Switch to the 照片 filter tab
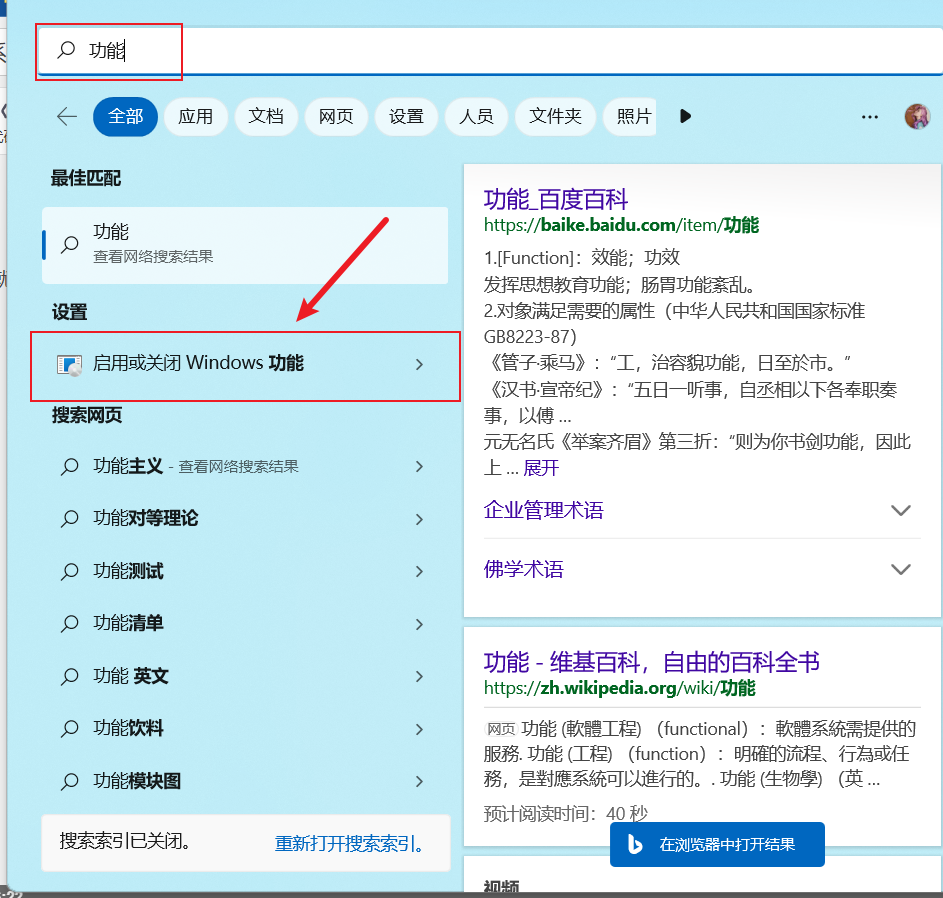Image resolution: width=943 pixels, height=898 pixels. click(x=630, y=116)
